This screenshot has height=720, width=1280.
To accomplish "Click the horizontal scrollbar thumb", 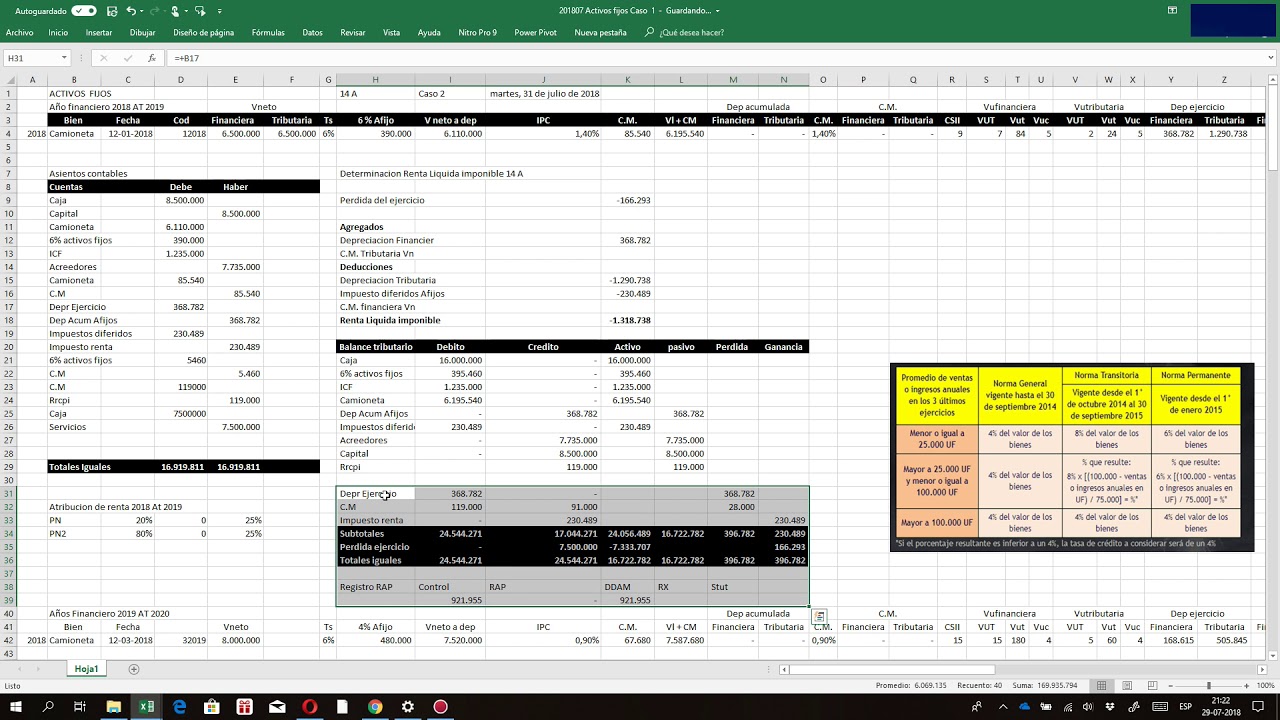I will click(892, 669).
